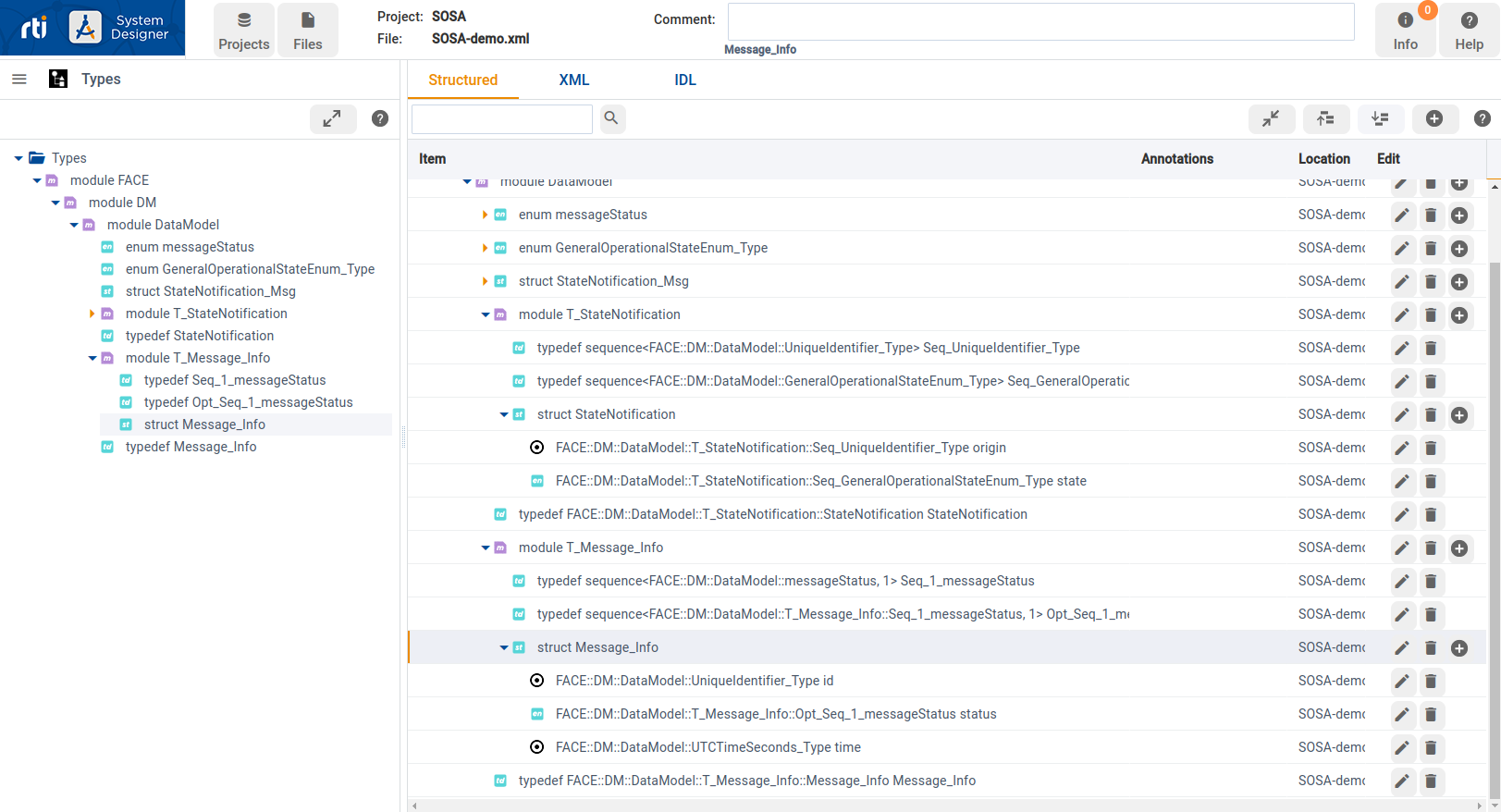Open the Help button in header

tap(1469, 31)
